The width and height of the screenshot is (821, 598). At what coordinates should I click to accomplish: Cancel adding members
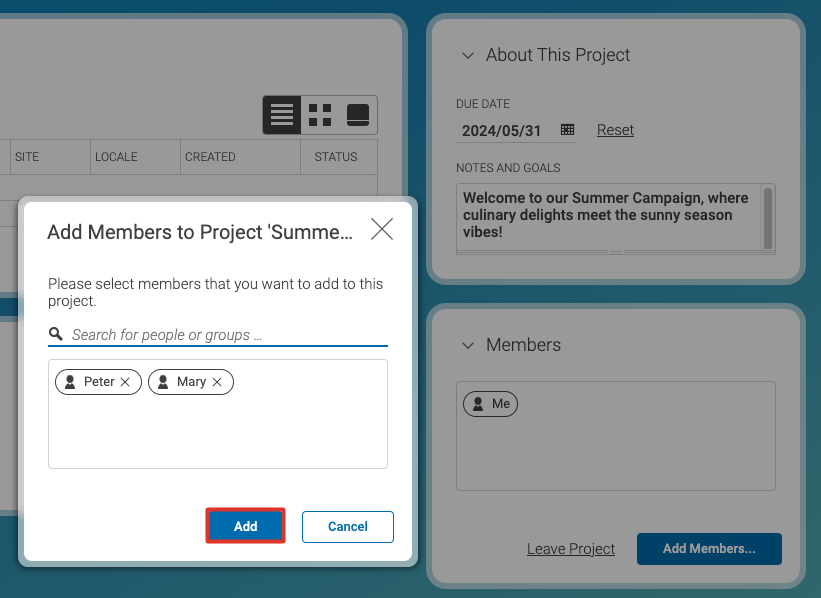pos(348,526)
